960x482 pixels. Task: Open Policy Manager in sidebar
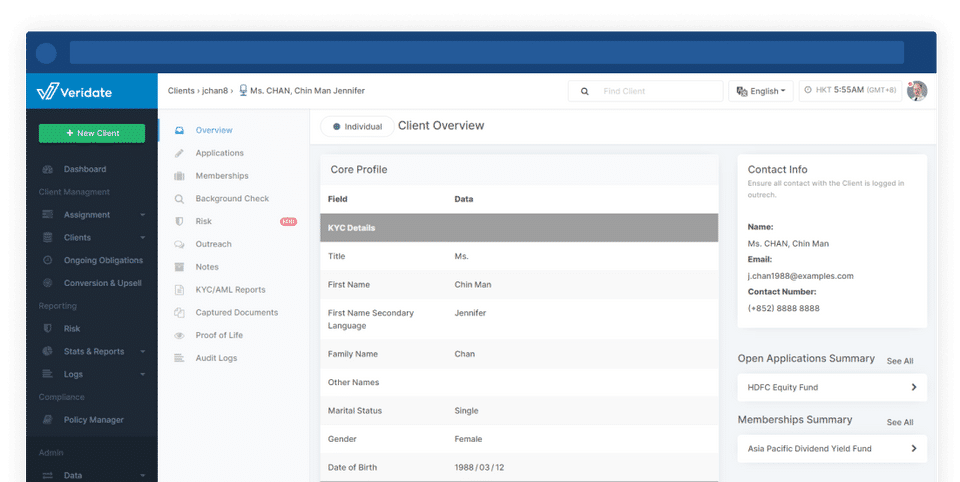click(x=94, y=420)
